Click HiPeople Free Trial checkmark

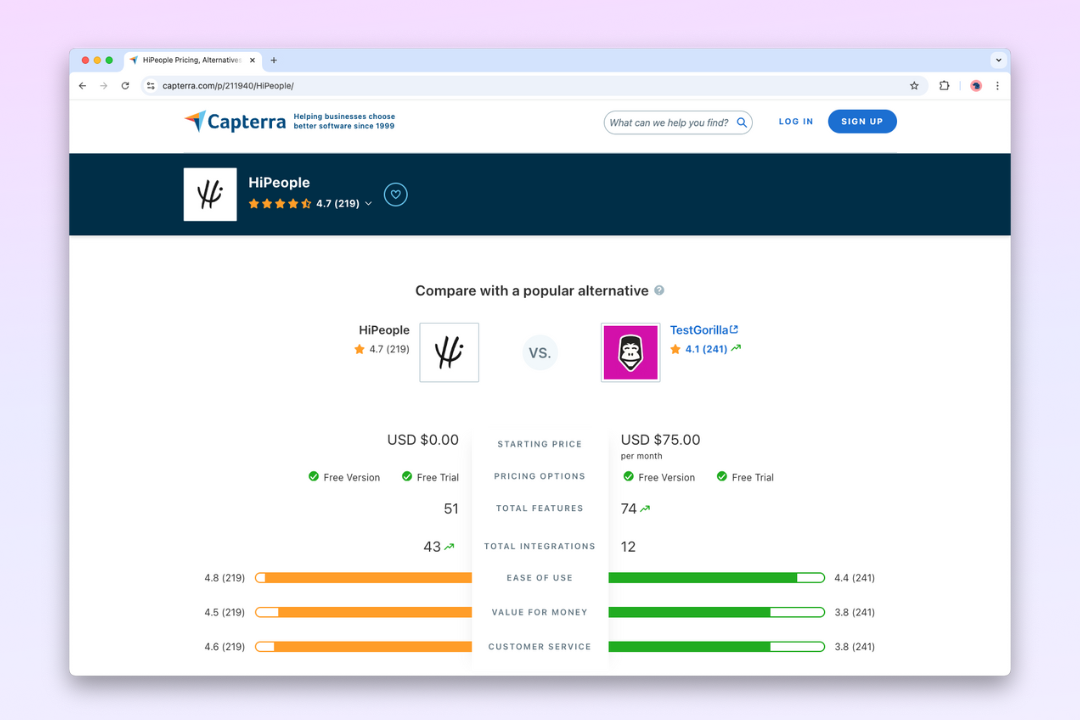coord(407,477)
